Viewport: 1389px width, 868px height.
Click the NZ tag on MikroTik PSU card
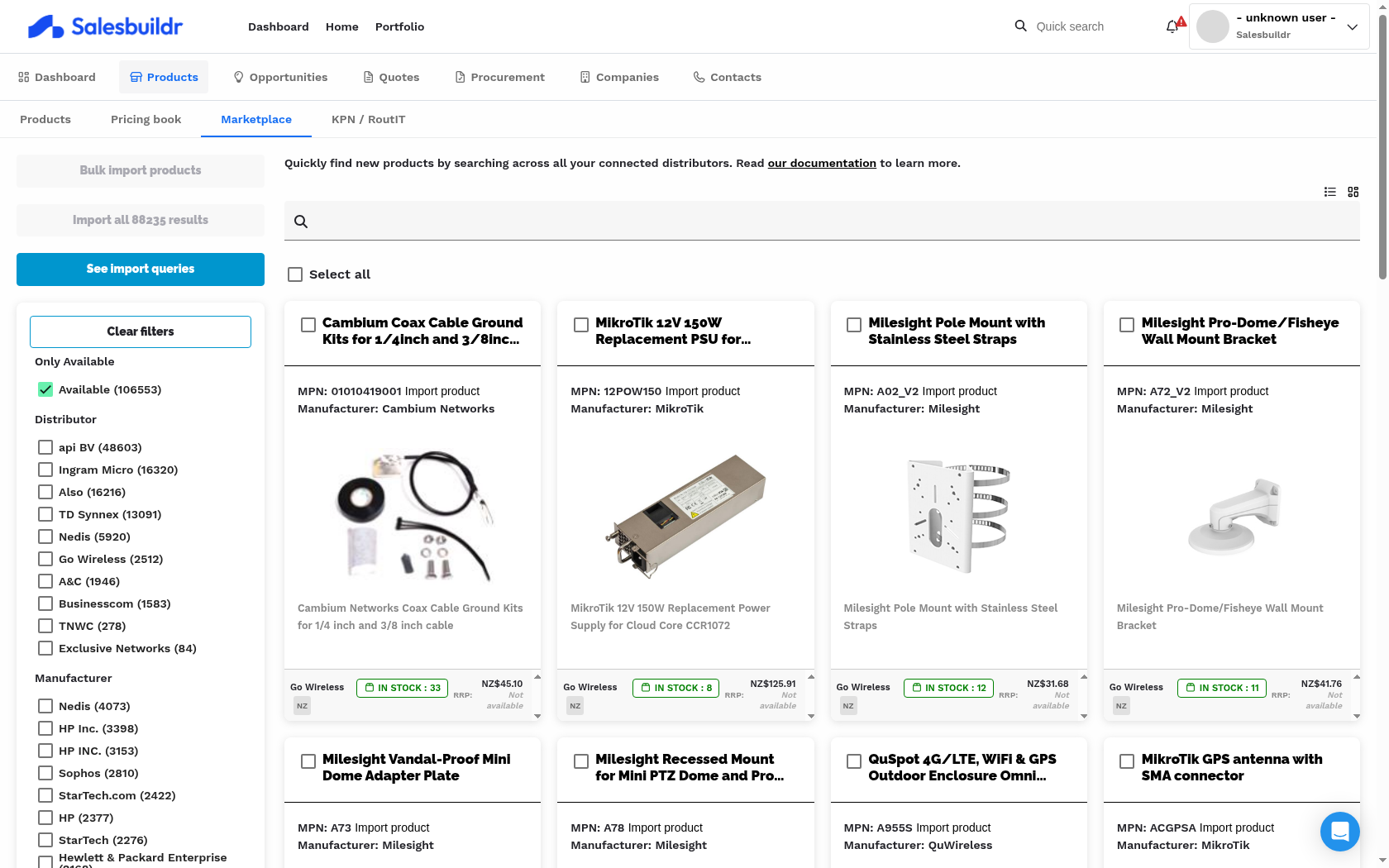pyautogui.click(x=575, y=706)
